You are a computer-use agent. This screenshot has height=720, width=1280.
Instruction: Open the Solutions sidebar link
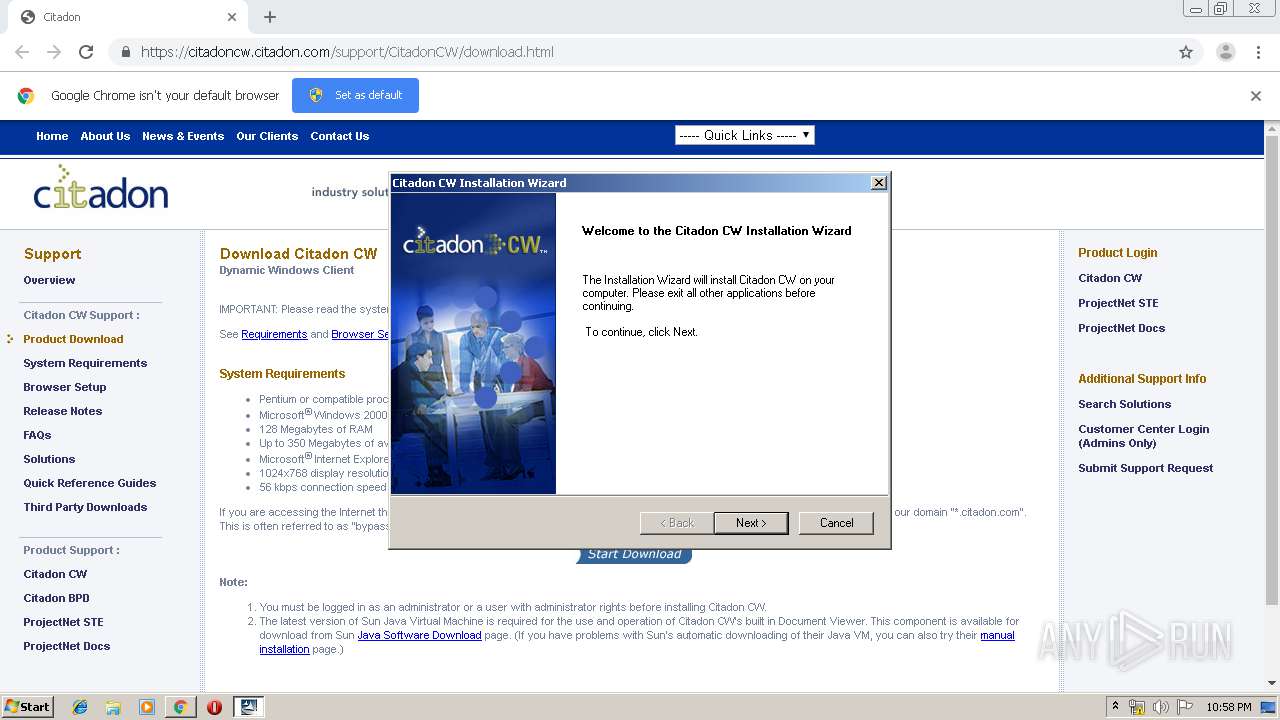49,459
